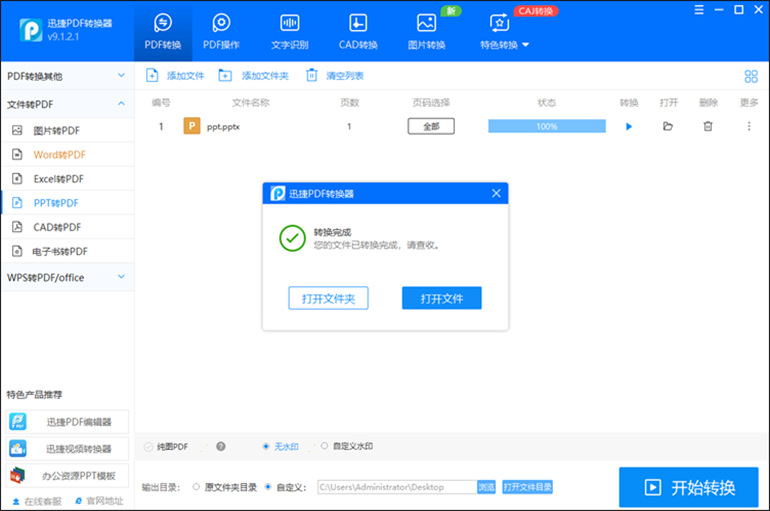770x511 pixels.
Task: Click the 开始转换 button
Action: click(688, 487)
